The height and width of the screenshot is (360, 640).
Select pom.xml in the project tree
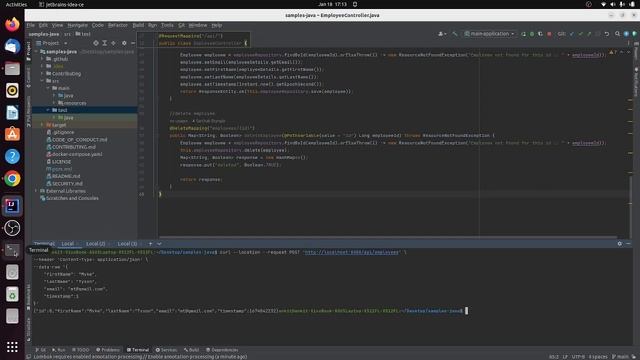point(61,169)
